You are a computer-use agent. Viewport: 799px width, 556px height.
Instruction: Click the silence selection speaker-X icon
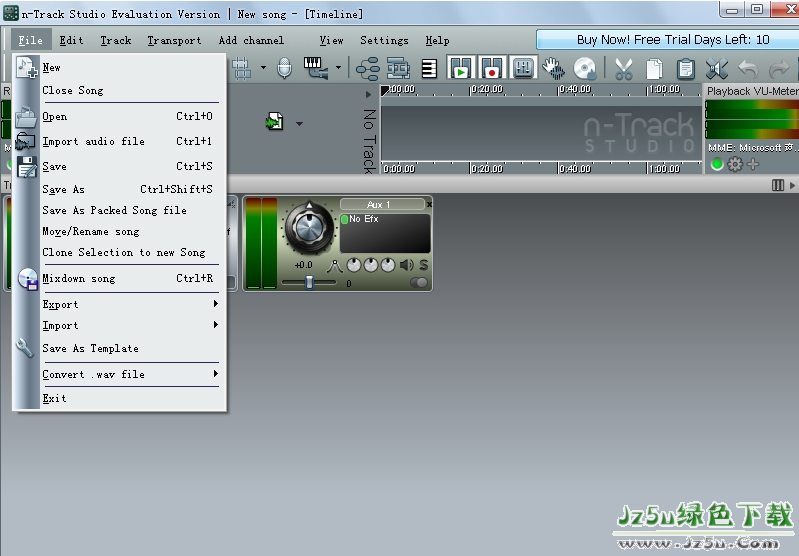coord(717,69)
